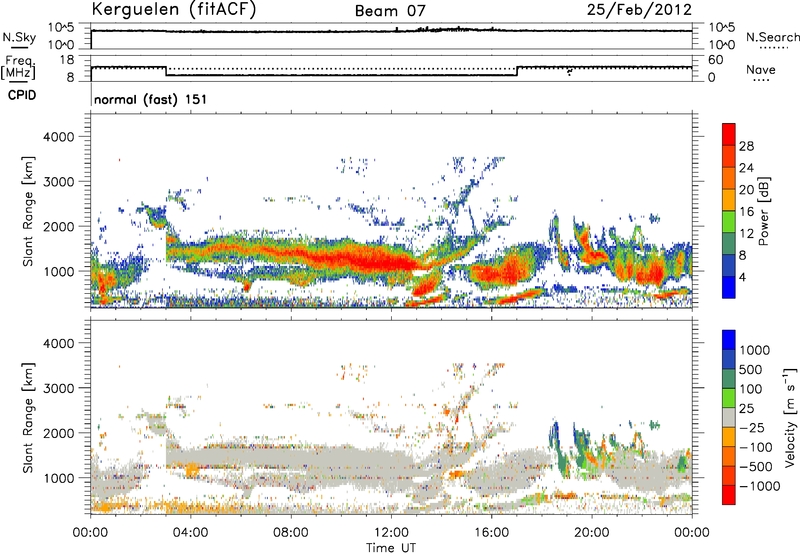Click the 'Beam 07' heading
Image resolution: width=800 pixels, height=554 pixels.
tap(390, 11)
